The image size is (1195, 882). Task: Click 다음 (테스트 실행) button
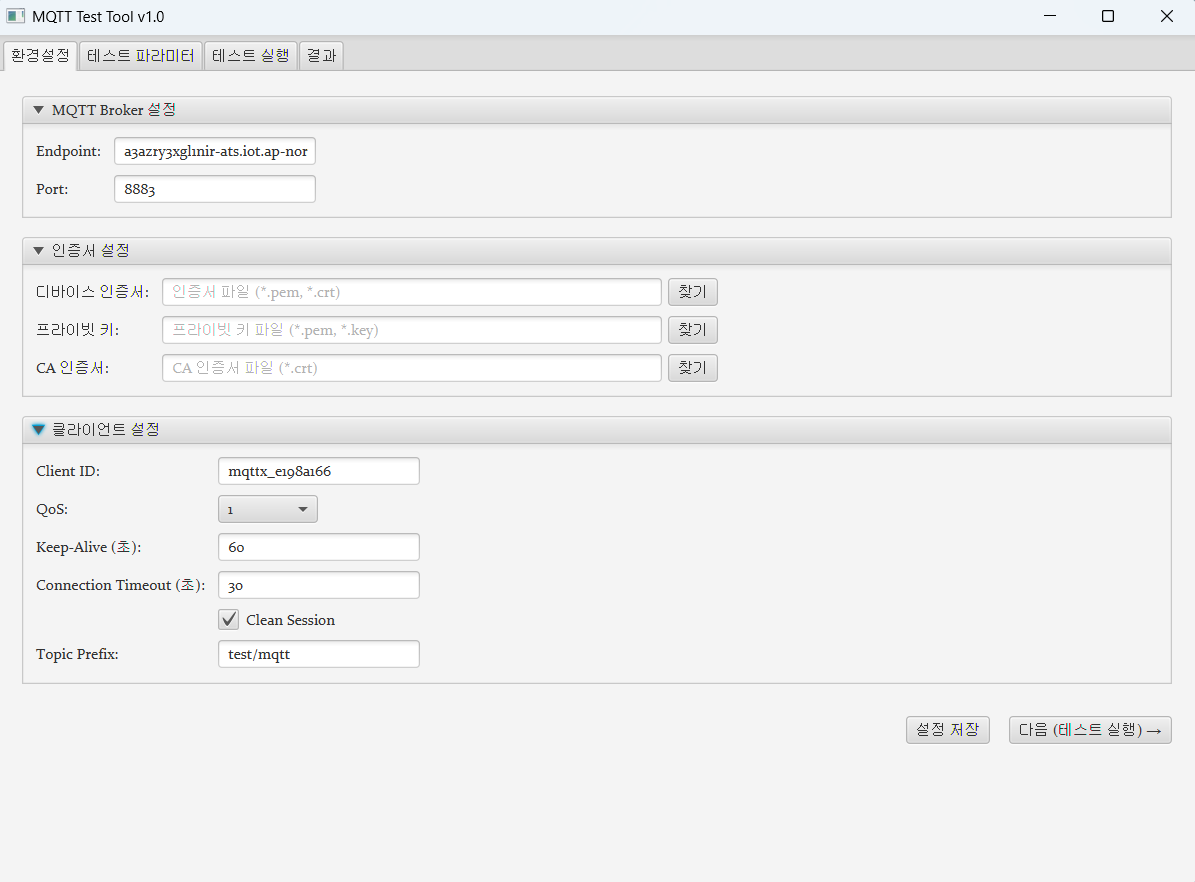[x=1089, y=730]
